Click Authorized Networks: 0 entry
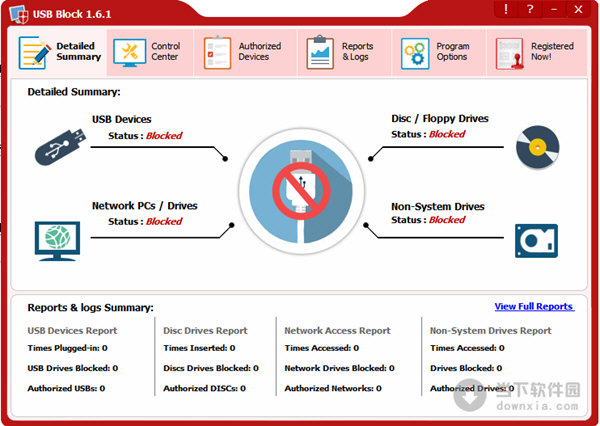 click(x=333, y=388)
